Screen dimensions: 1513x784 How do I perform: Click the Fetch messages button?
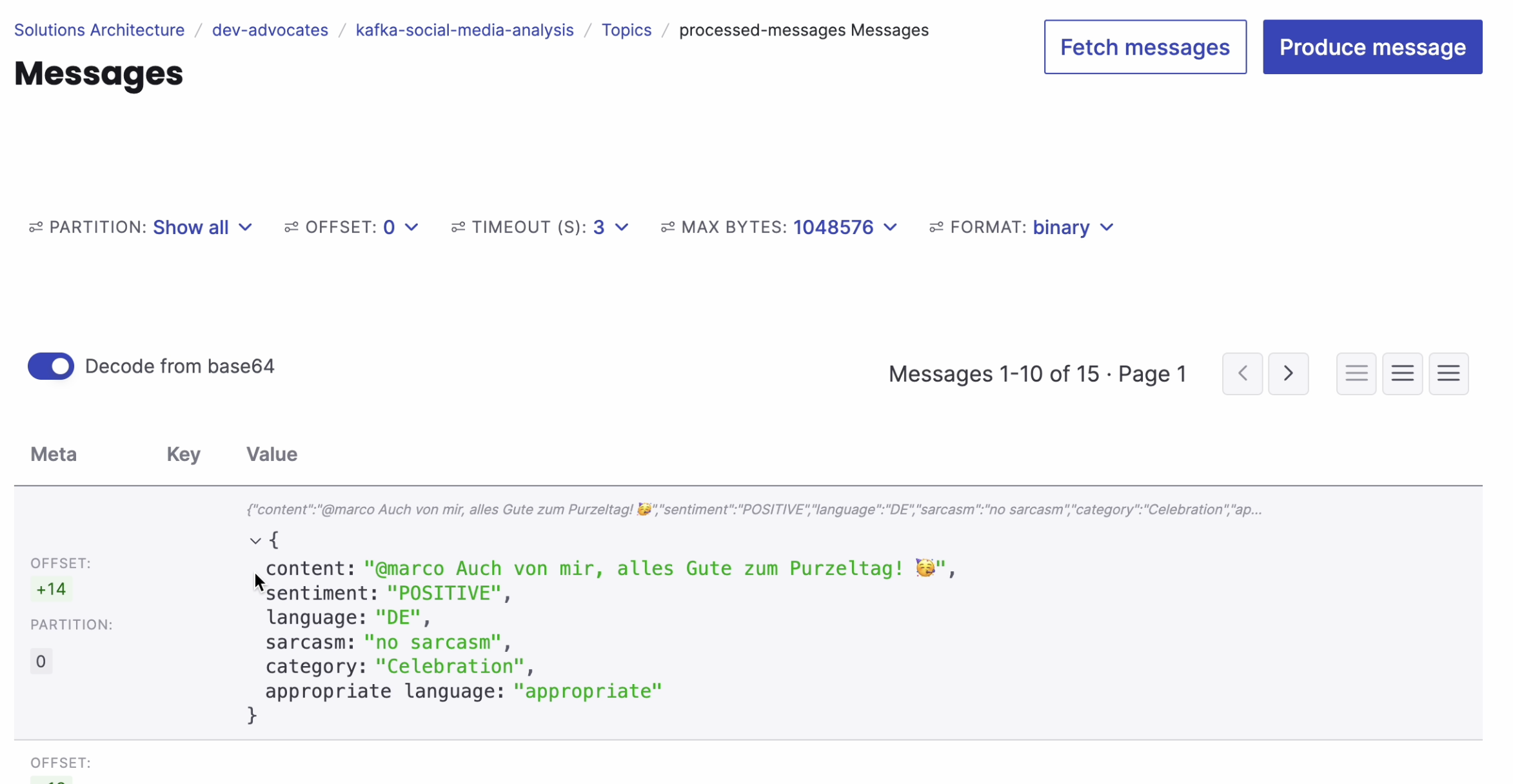coord(1145,46)
